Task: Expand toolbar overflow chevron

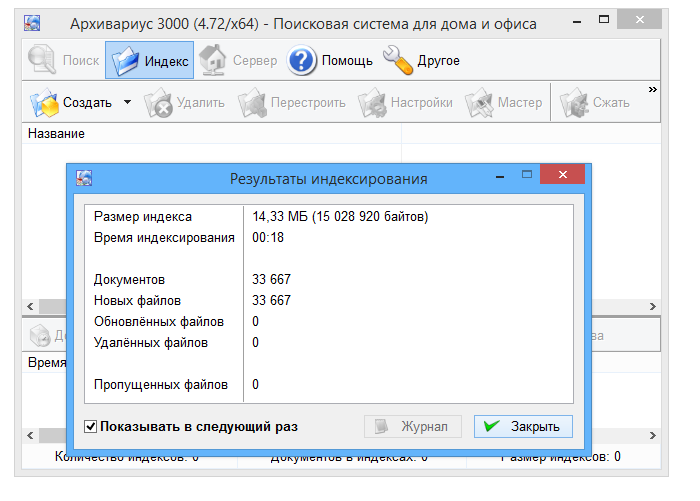Action: pyautogui.click(x=653, y=90)
